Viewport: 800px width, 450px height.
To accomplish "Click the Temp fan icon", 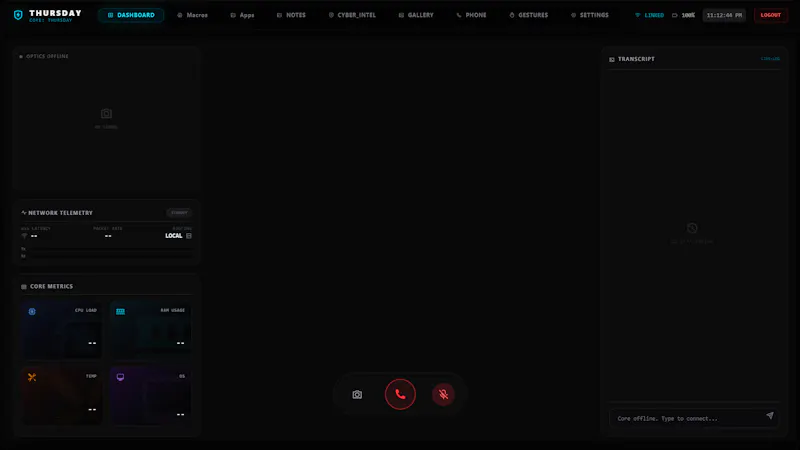I will tap(32, 377).
